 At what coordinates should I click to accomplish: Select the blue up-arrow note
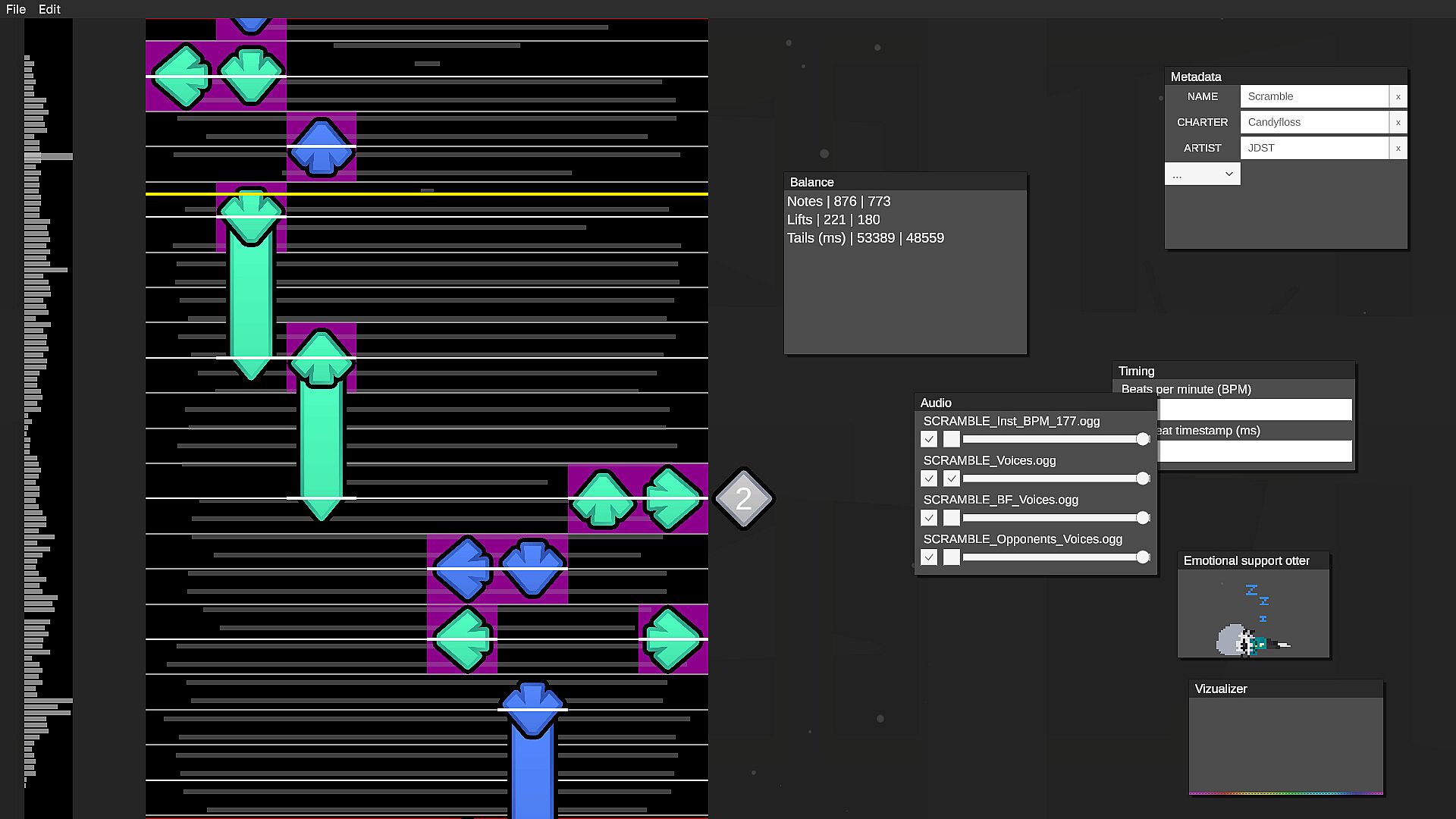(x=321, y=146)
